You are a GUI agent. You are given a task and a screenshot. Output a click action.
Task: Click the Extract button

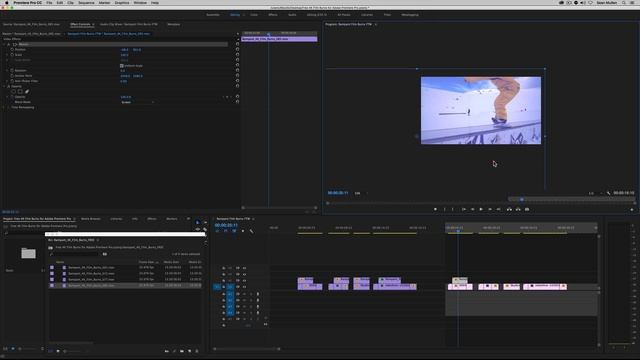tap(518, 209)
